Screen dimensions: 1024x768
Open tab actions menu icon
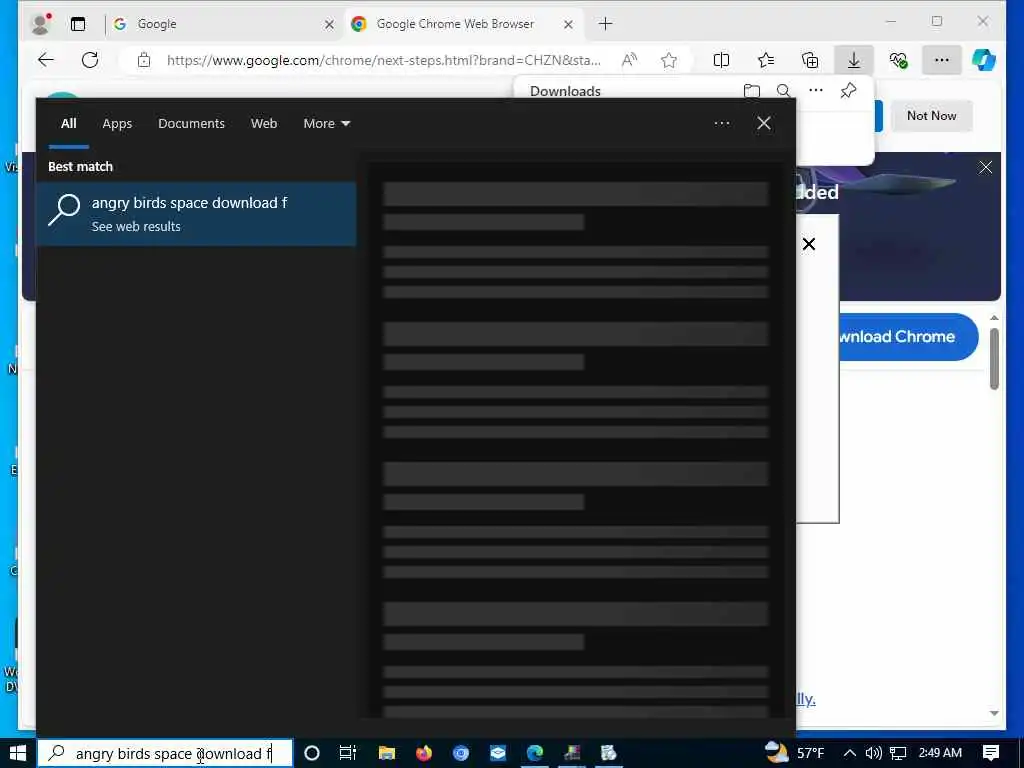pyautogui.click(x=78, y=24)
